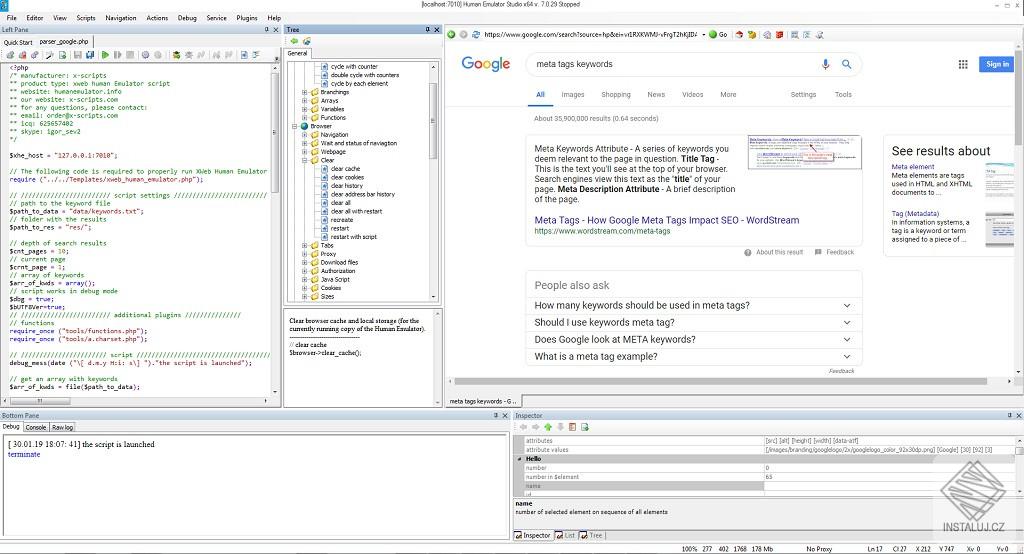Screen dimensions: 1024x554
Task: Pin the Left Pane with its pushpin icon
Action: [x=266, y=29]
